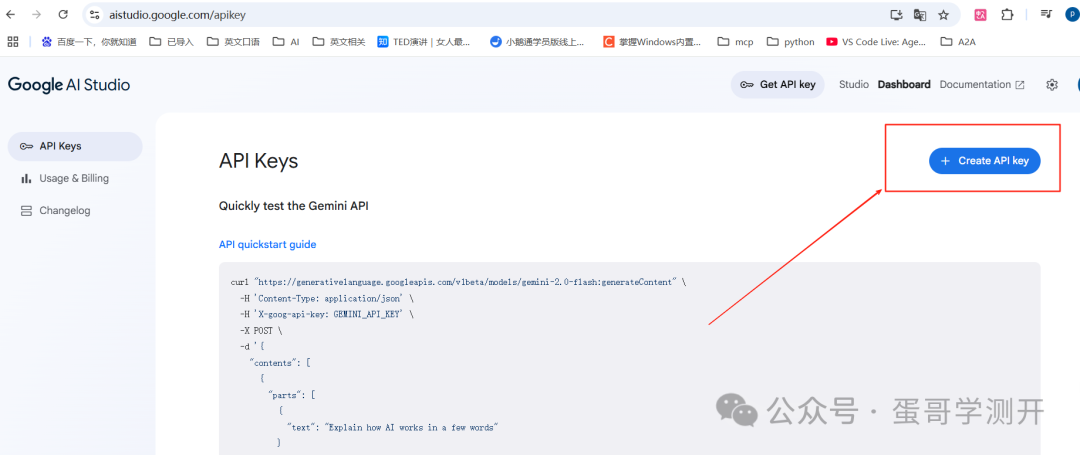Click the browser forward arrow
1080x455 pixels.
[37, 14]
